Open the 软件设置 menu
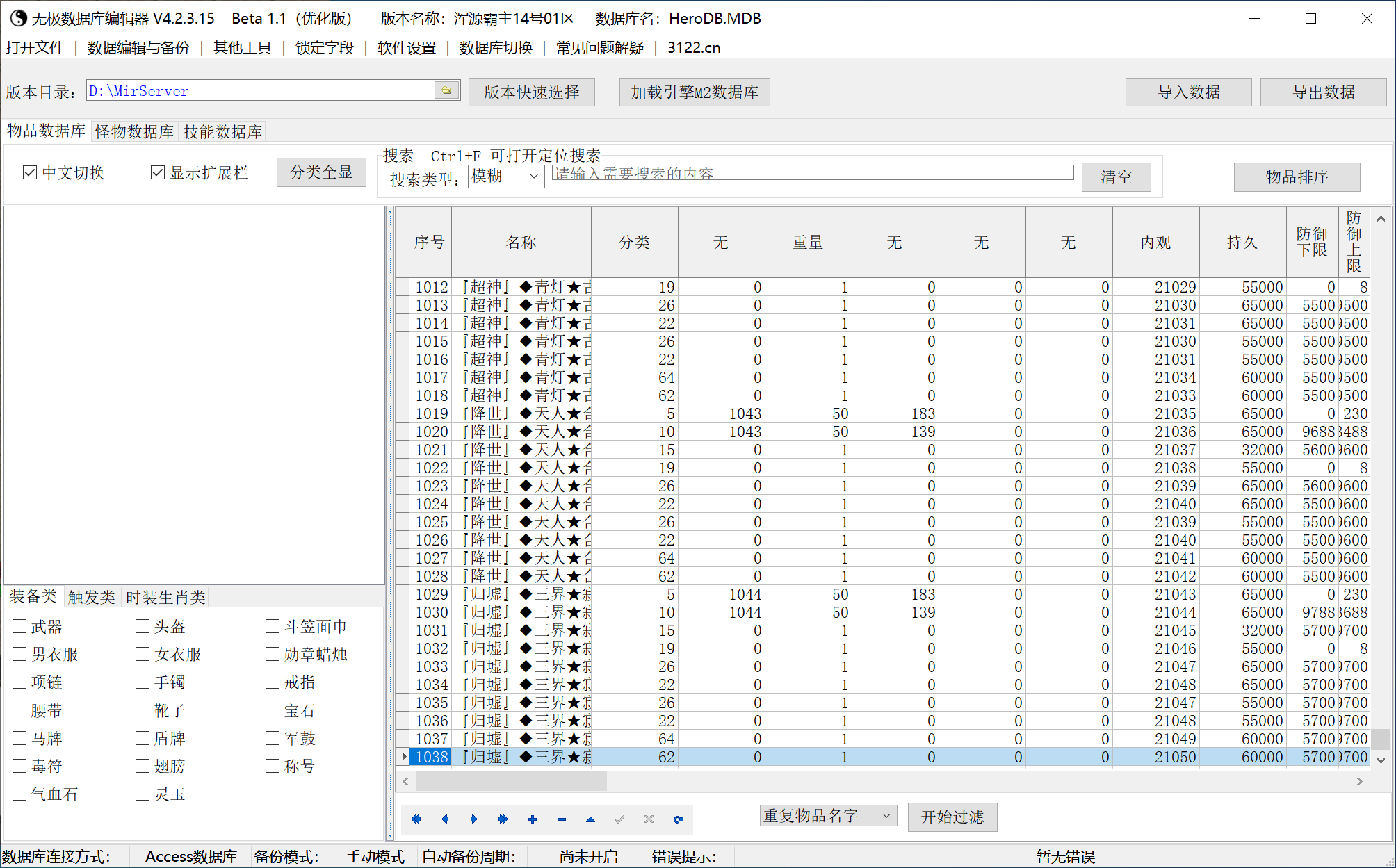Viewport: 1396px width, 868px height. pos(407,47)
